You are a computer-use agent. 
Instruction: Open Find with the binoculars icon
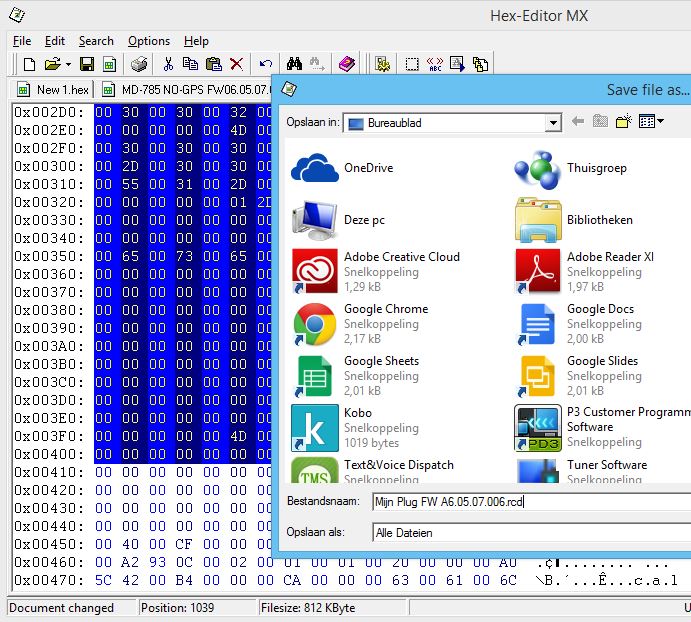pos(294,64)
